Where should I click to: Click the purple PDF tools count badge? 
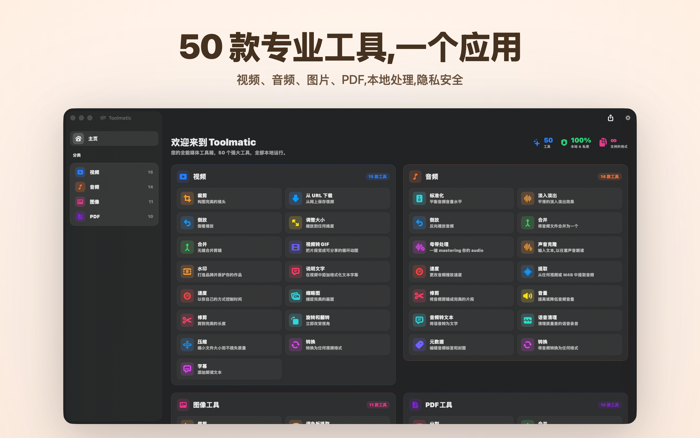coord(609,405)
